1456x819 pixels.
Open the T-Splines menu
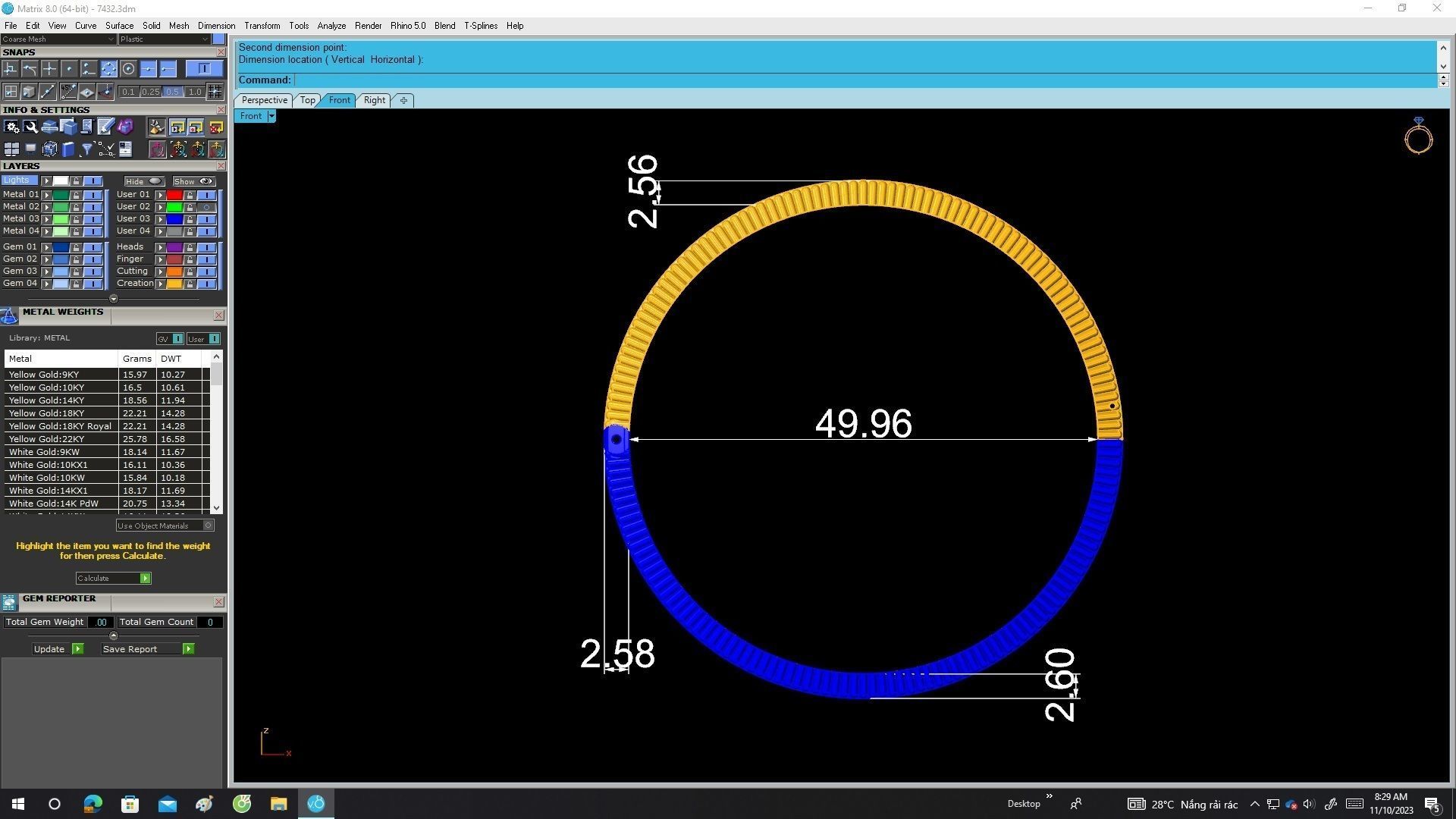pos(480,26)
